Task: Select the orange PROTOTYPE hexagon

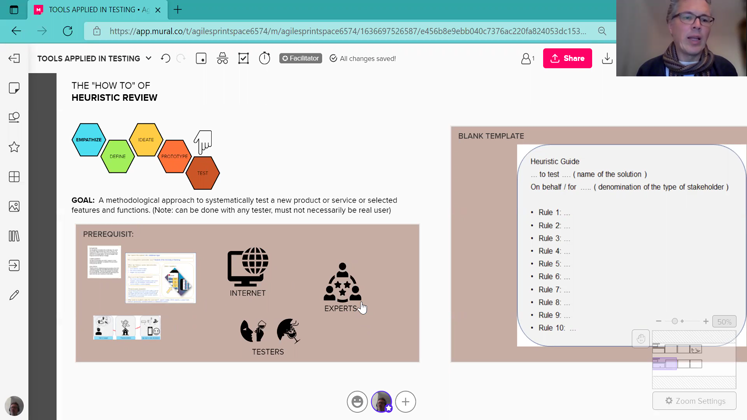Action: 174,156
